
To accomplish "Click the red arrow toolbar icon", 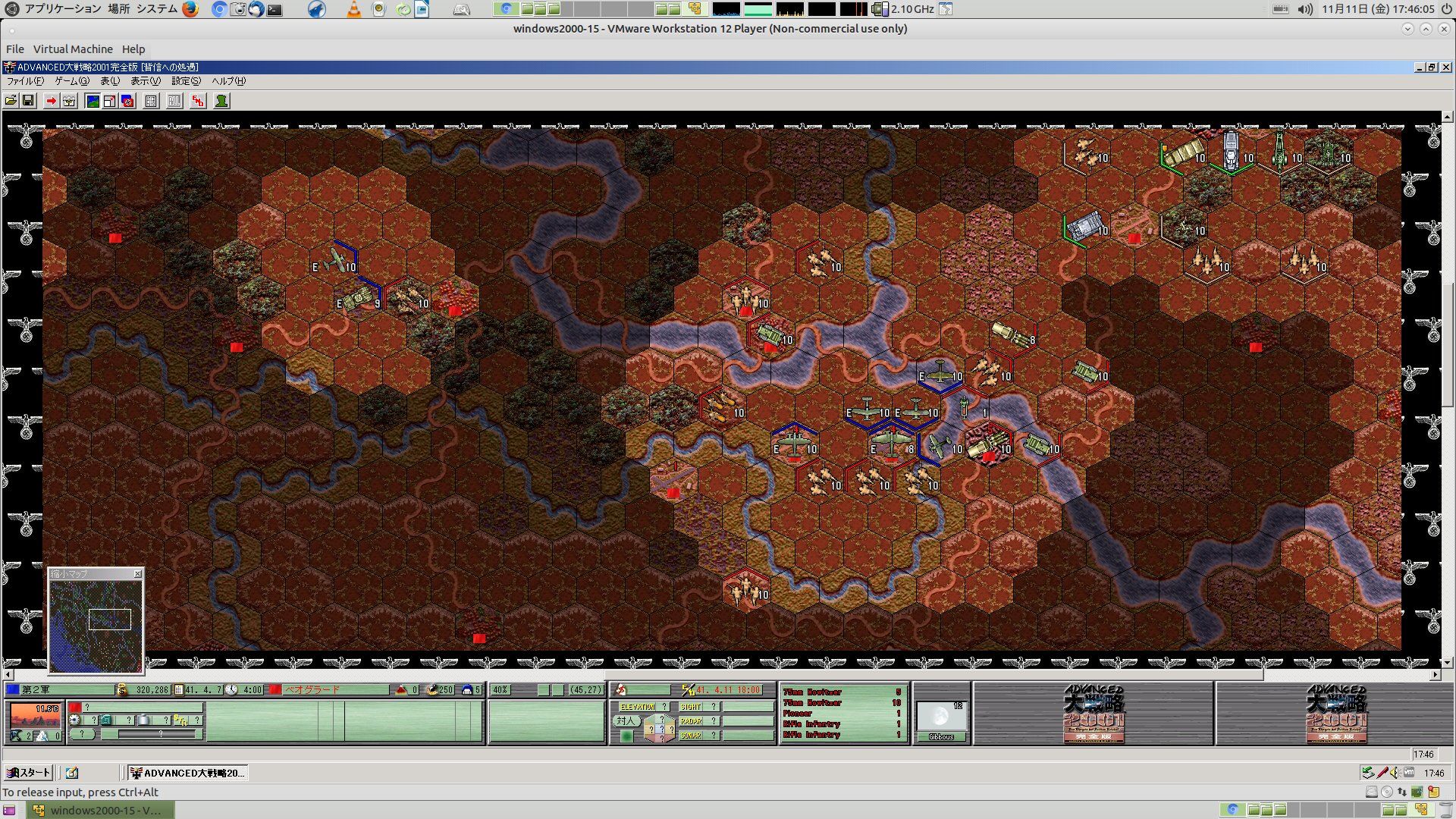I will tap(51, 101).
